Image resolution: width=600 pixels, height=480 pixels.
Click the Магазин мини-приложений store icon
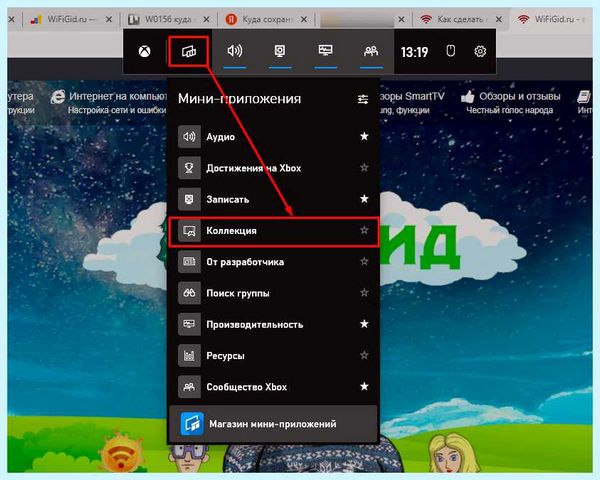(x=192, y=424)
